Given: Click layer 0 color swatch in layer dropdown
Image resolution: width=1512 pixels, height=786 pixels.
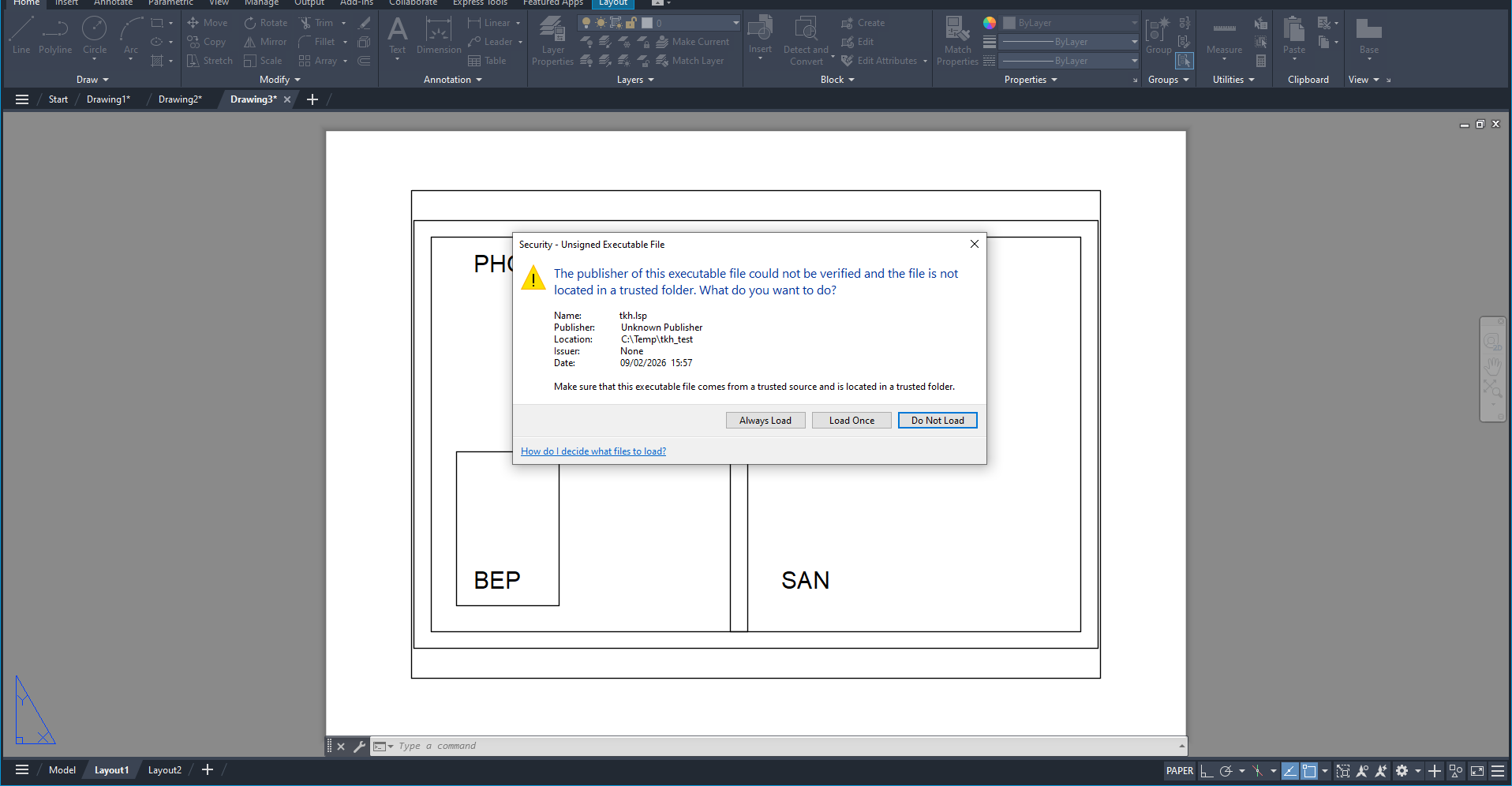Looking at the screenshot, I should tap(647, 23).
